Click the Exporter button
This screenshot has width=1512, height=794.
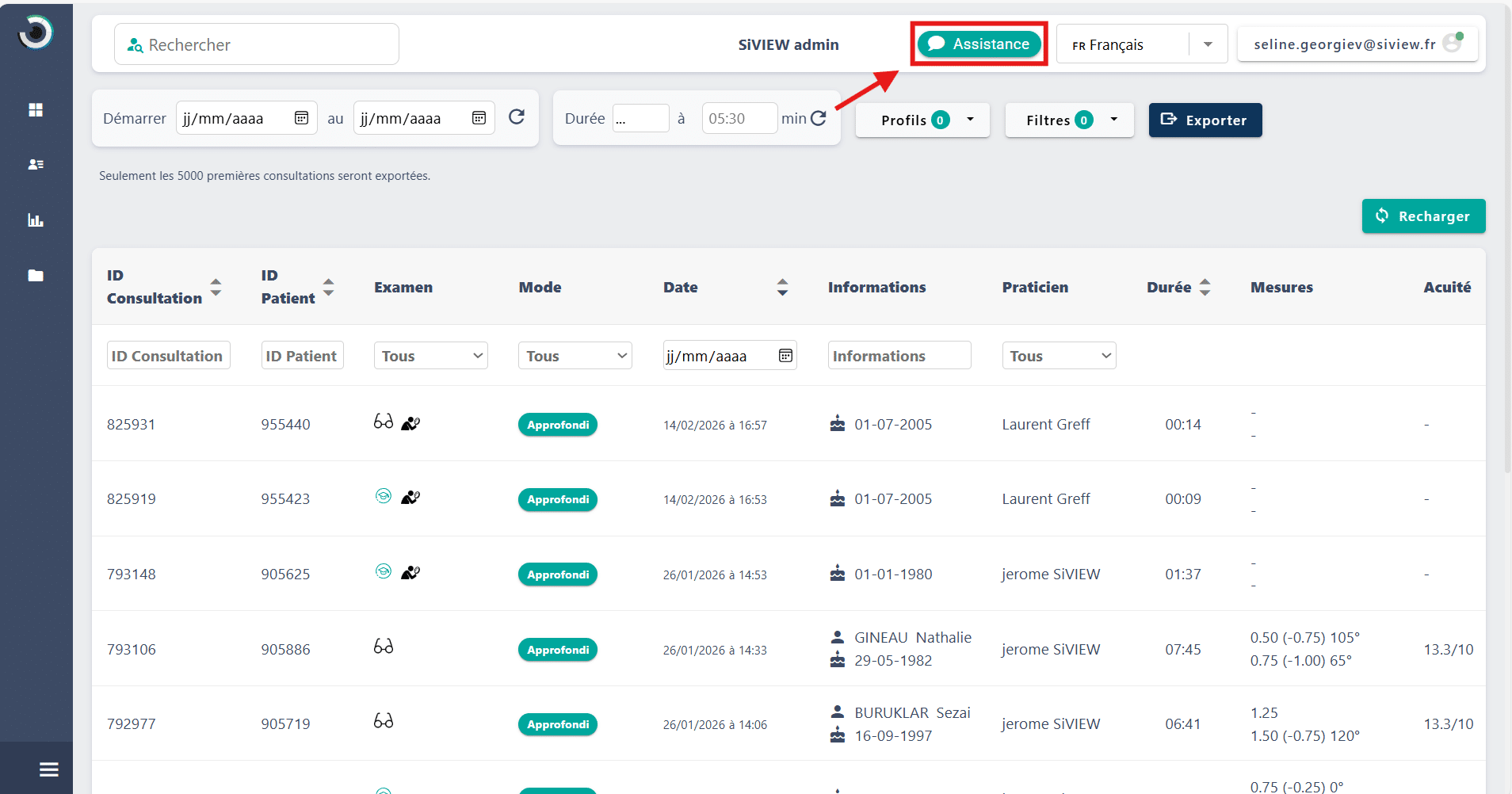1205,120
